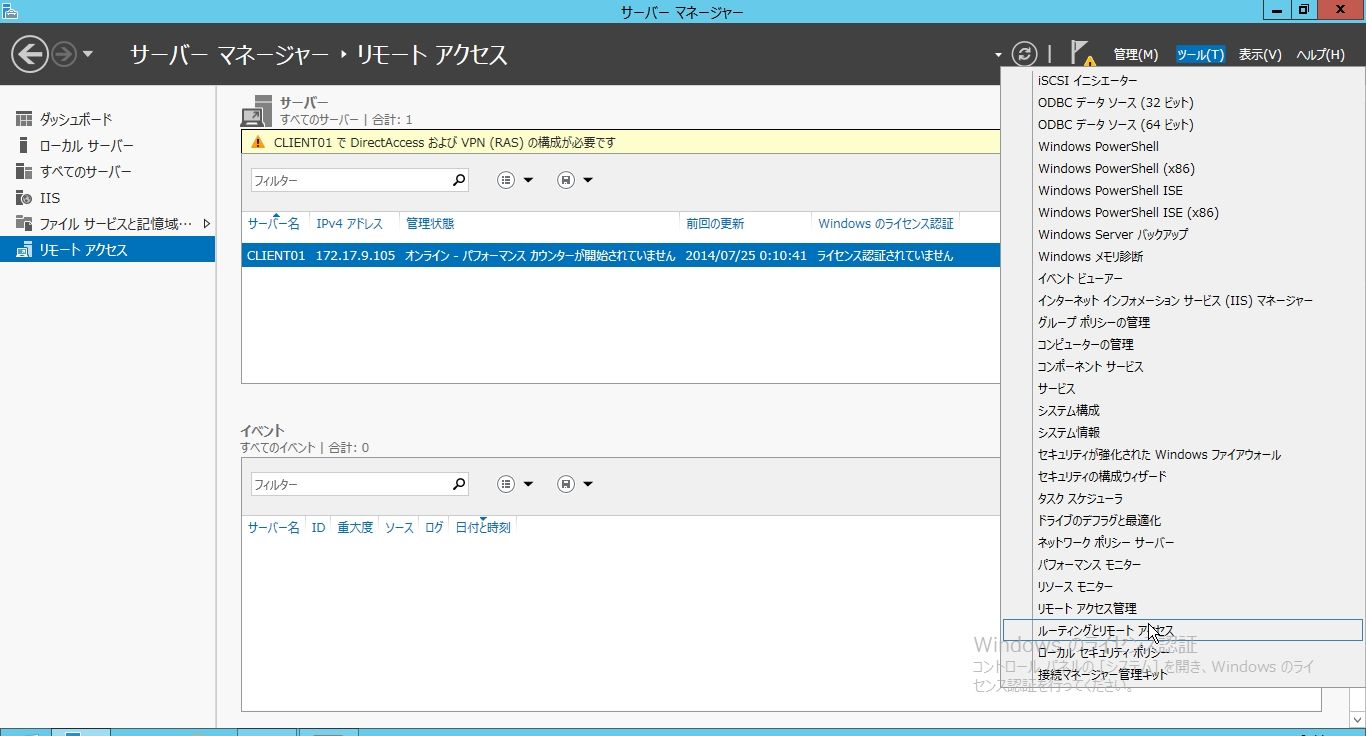
Task: Open サービス from the tools menu
Action: pos(1183,389)
